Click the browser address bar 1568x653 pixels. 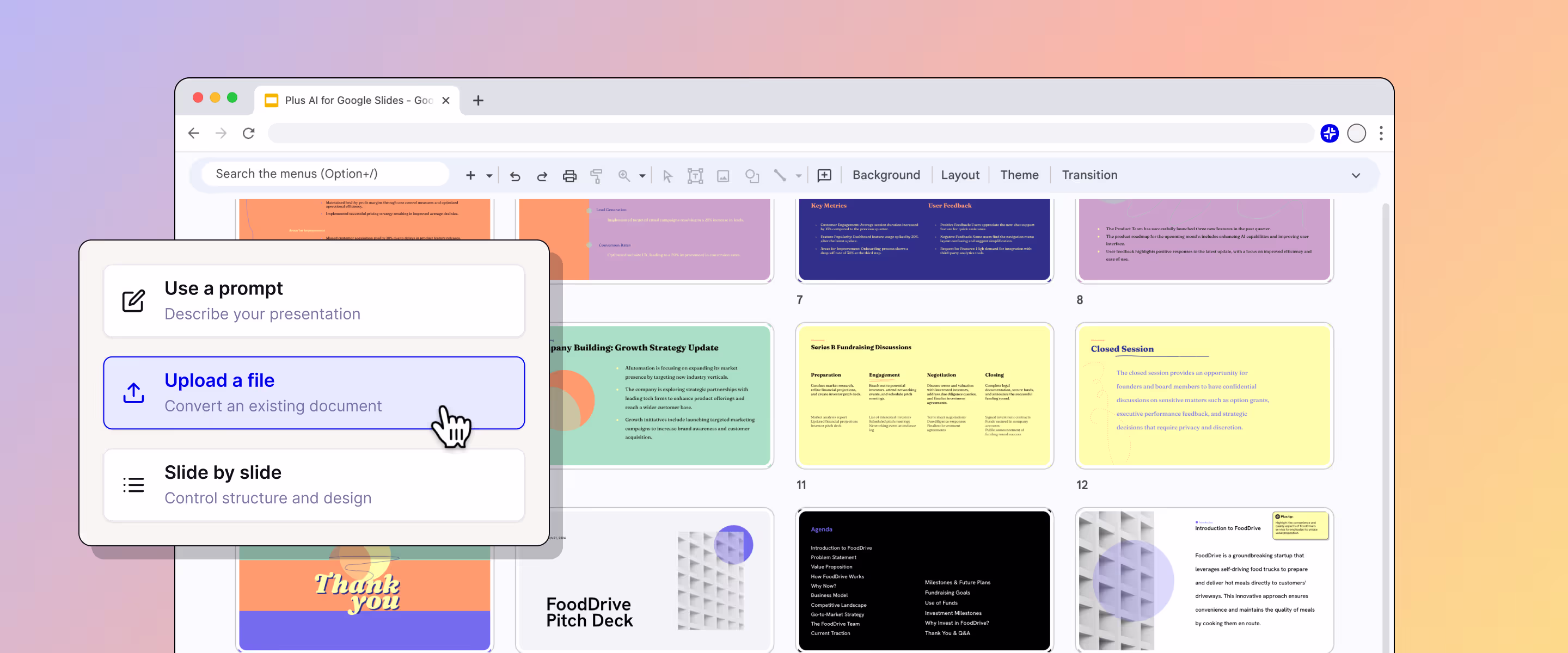point(790,133)
